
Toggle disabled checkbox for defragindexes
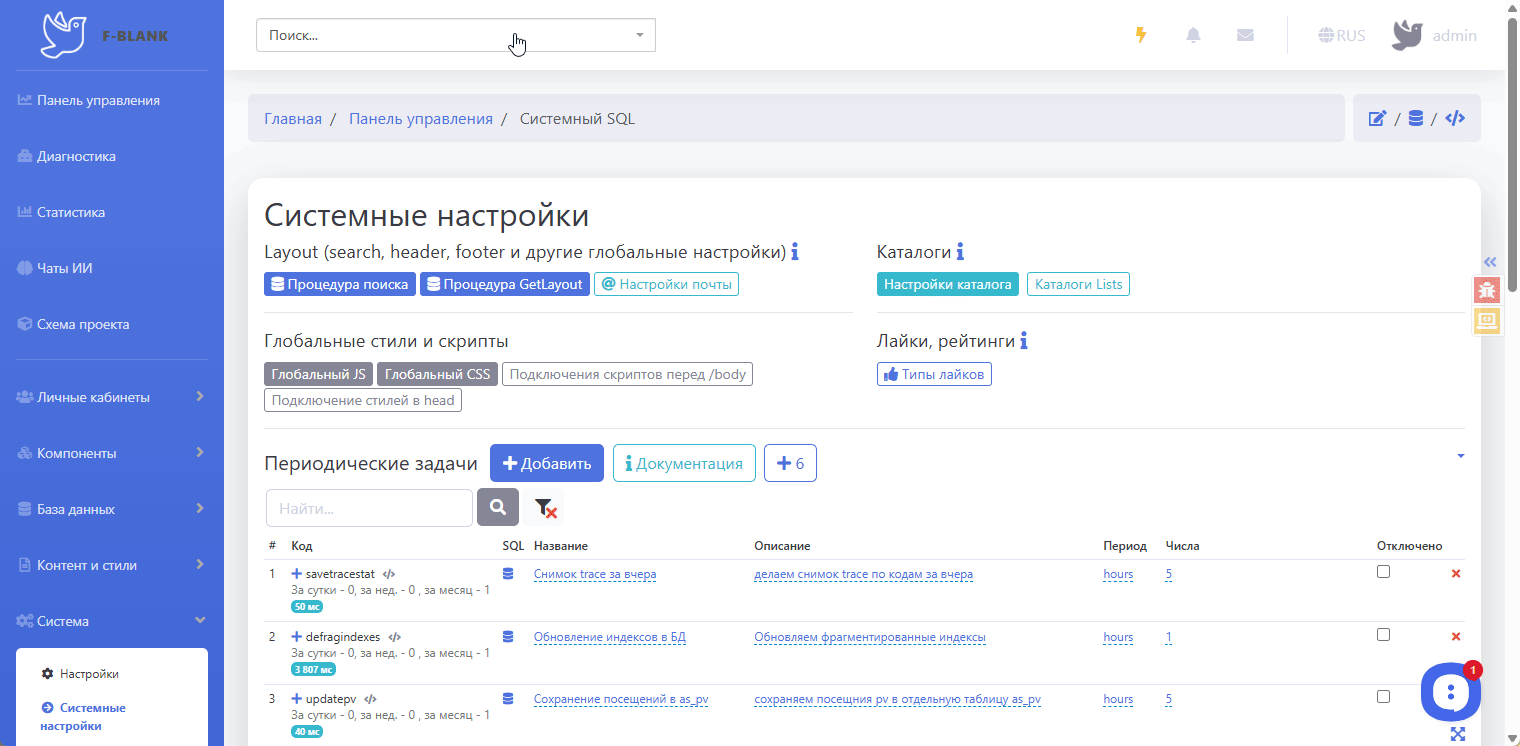(1383, 635)
